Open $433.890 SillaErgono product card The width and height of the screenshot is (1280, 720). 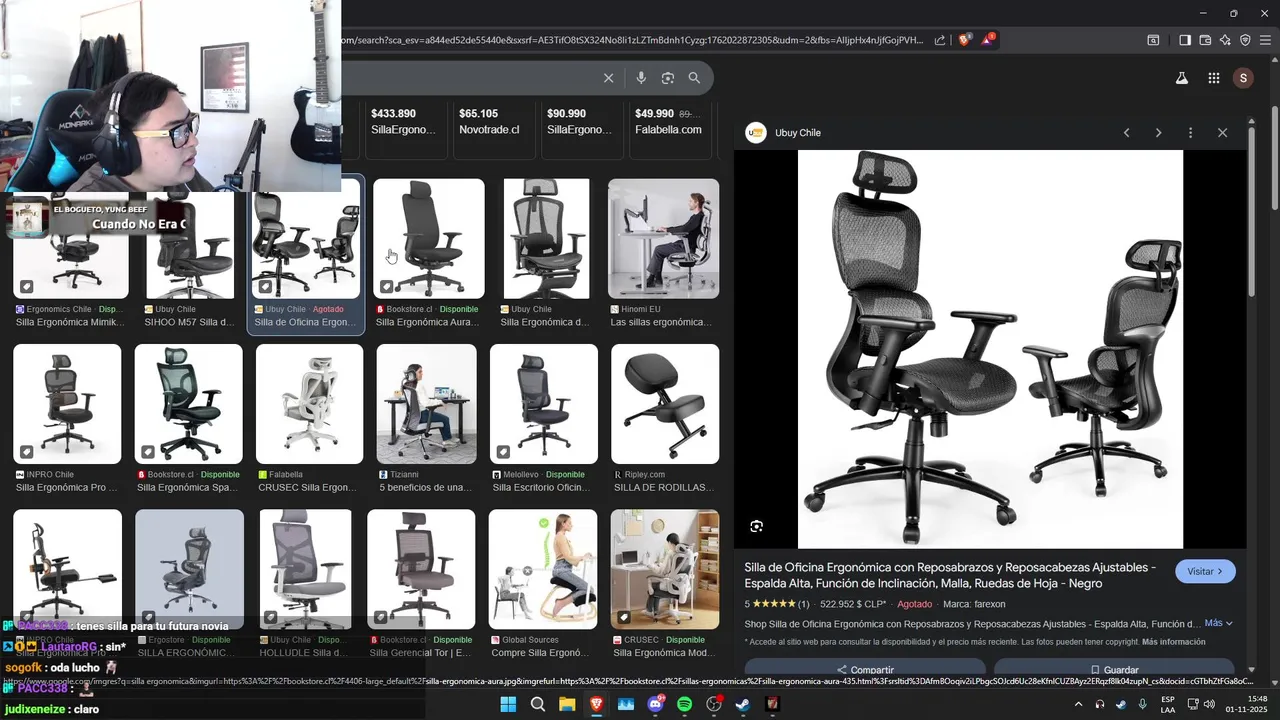click(407, 129)
